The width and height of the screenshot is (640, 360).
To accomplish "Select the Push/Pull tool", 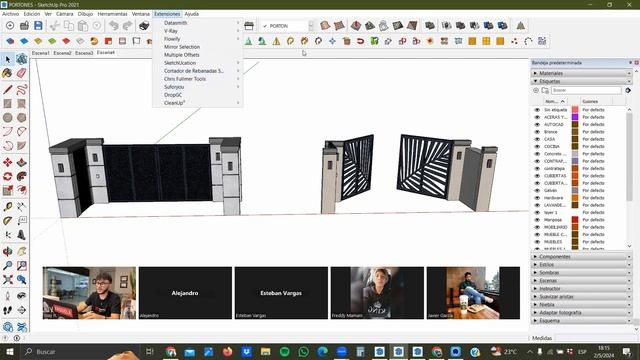I will 22,162.
